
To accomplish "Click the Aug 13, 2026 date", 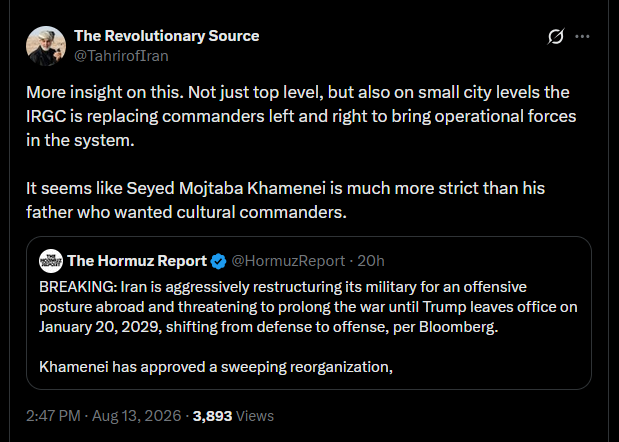I will click(137, 416).
